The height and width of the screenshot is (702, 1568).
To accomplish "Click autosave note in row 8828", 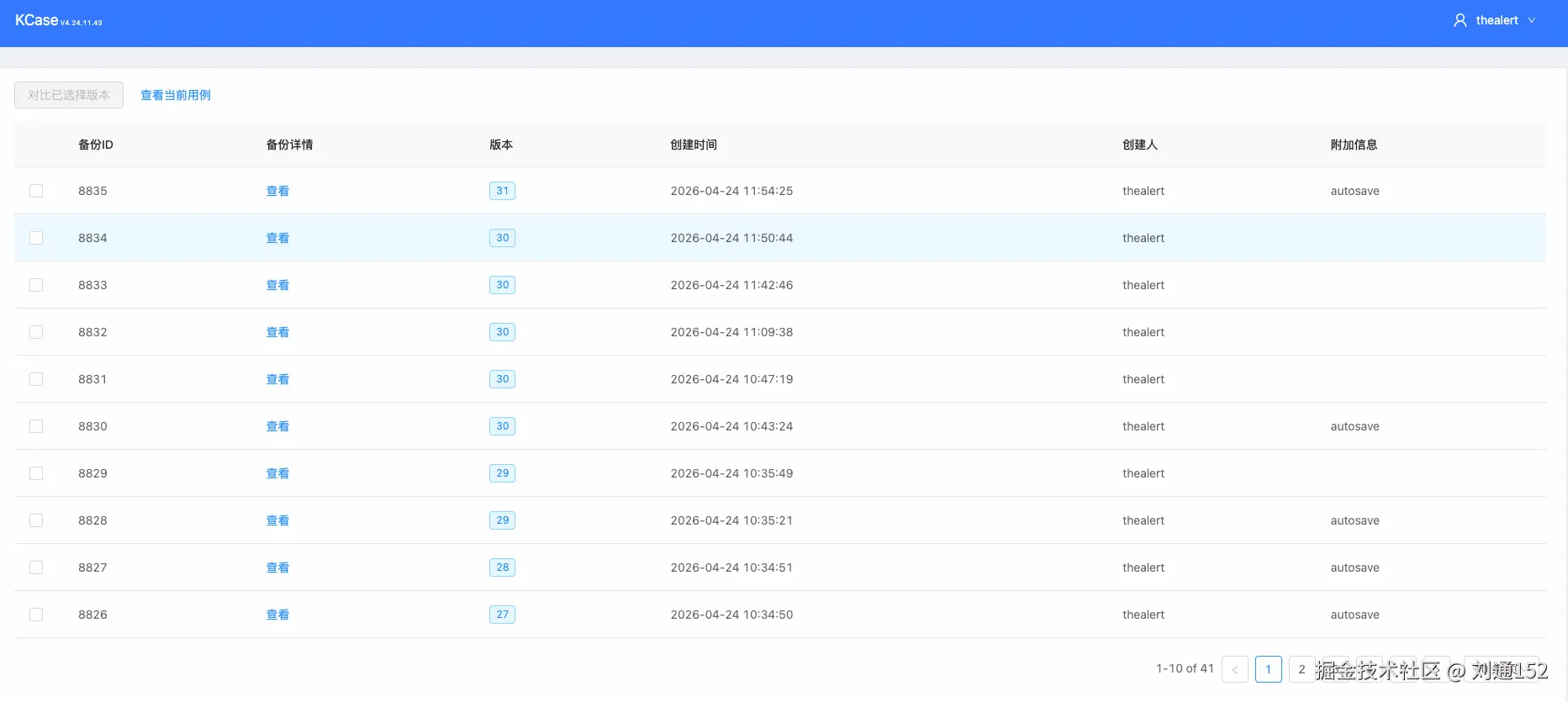I will [1354, 520].
